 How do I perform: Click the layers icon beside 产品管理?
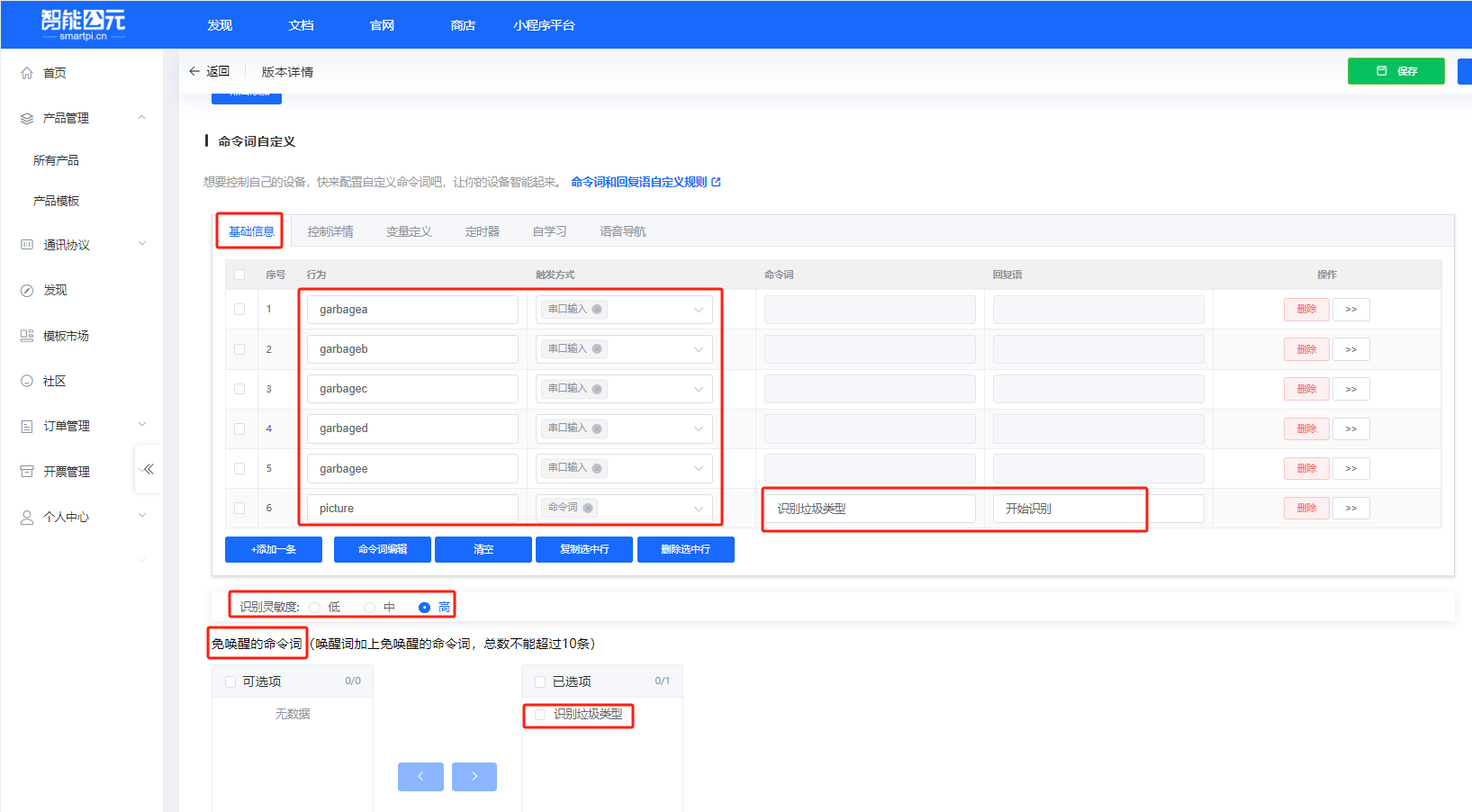click(27, 118)
